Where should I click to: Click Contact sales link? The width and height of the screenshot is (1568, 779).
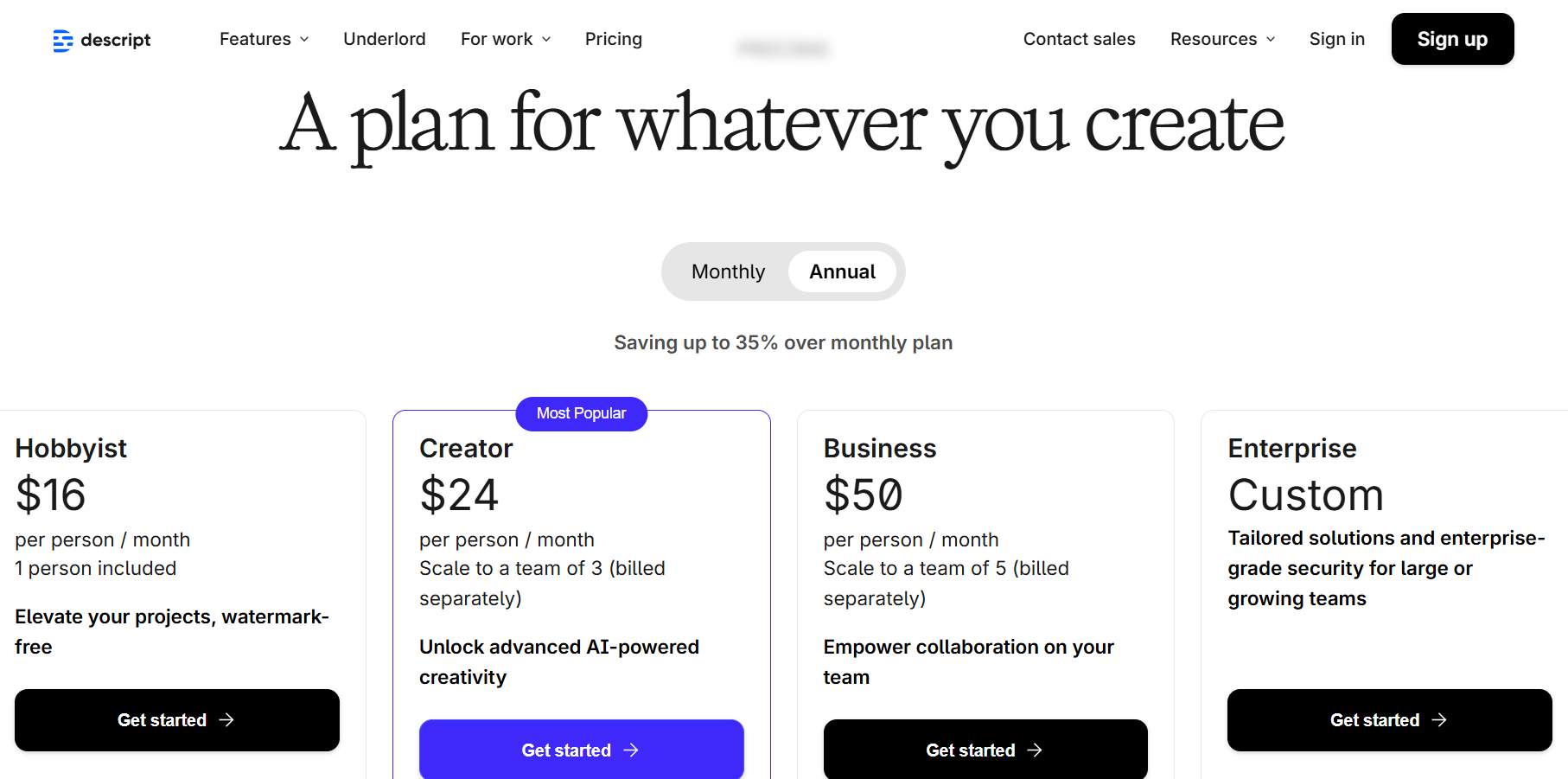click(x=1079, y=39)
